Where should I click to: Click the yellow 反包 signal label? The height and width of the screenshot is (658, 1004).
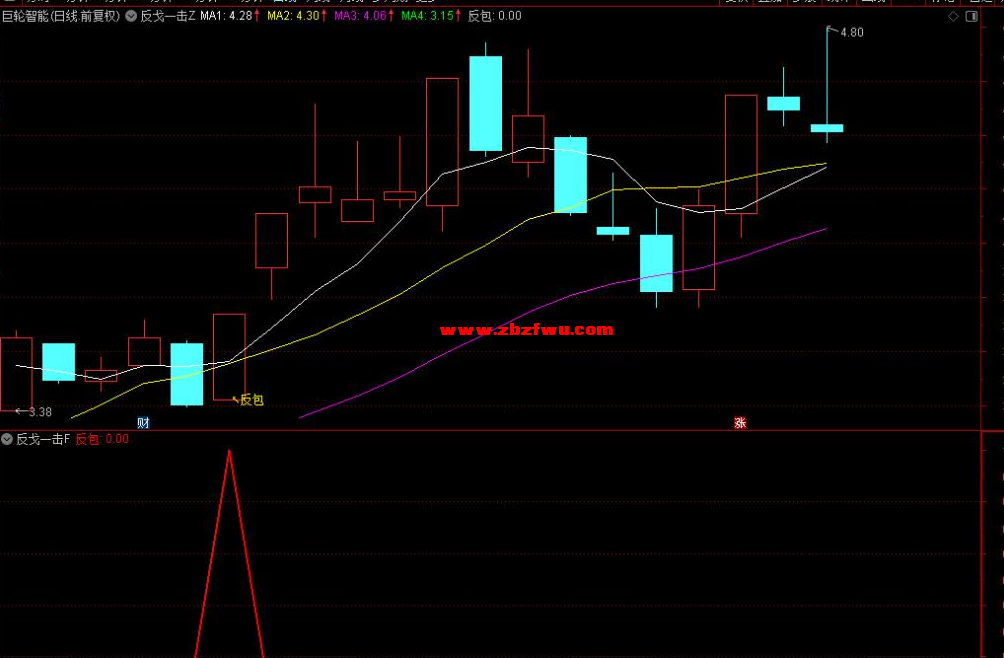[252, 400]
